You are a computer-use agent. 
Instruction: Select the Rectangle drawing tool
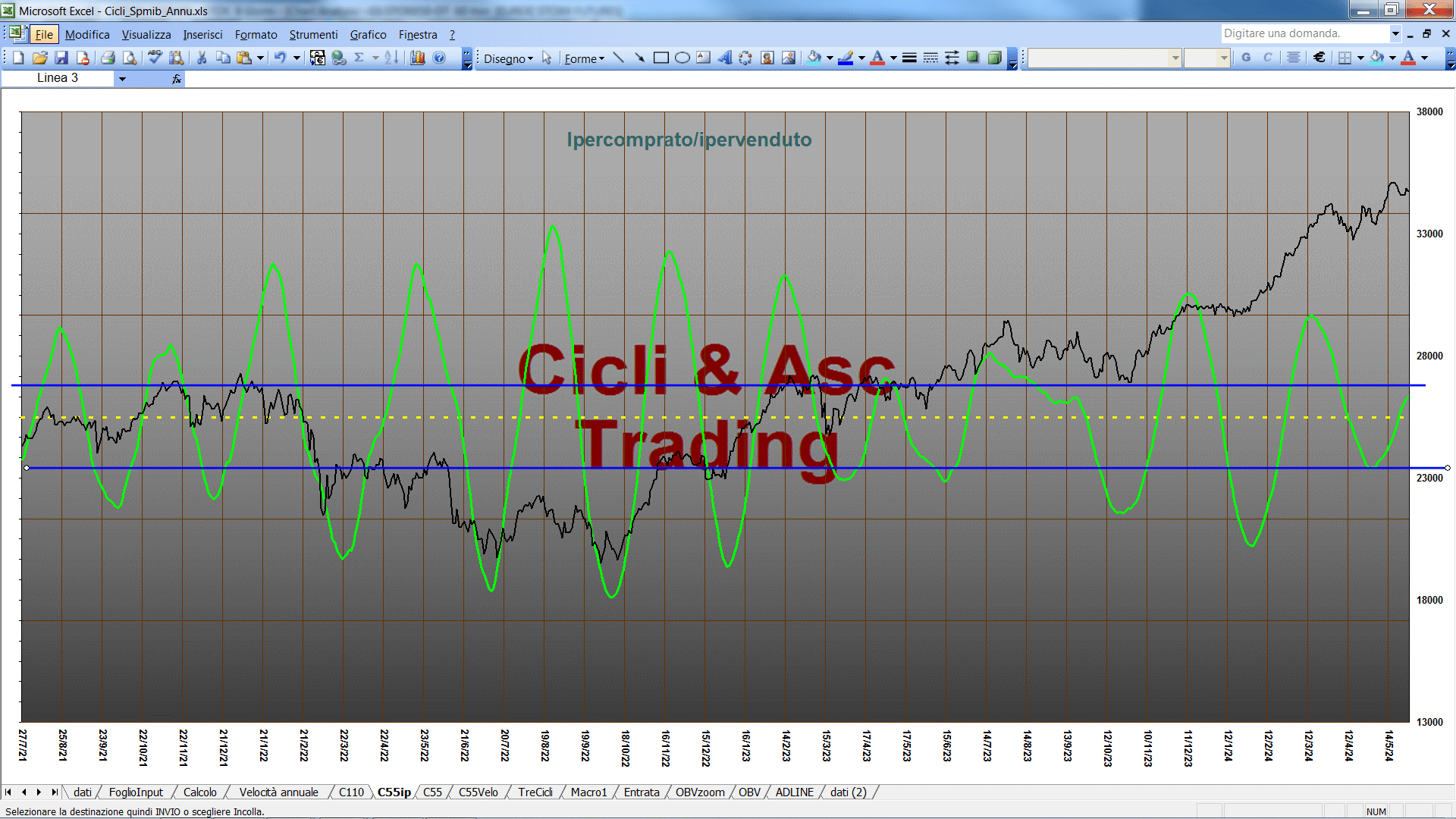coord(661,58)
